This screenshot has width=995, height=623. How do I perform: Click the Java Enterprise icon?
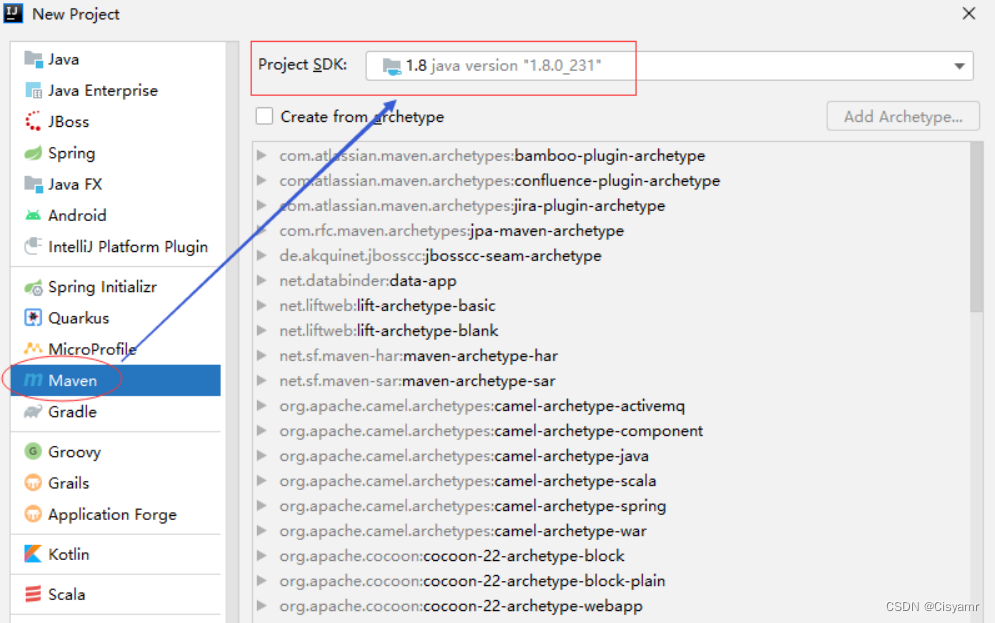point(33,91)
